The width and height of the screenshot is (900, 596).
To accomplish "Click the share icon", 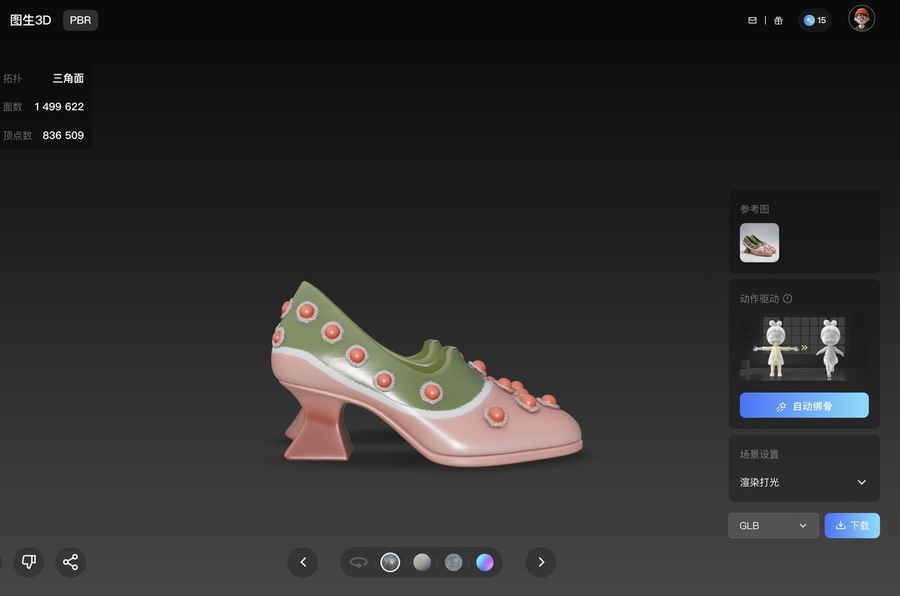I will 70,562.
